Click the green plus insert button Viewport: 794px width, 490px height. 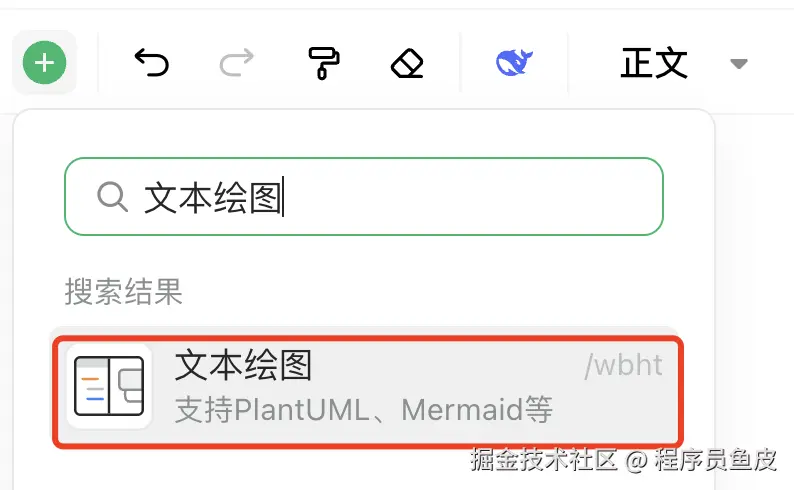[45, 63]
